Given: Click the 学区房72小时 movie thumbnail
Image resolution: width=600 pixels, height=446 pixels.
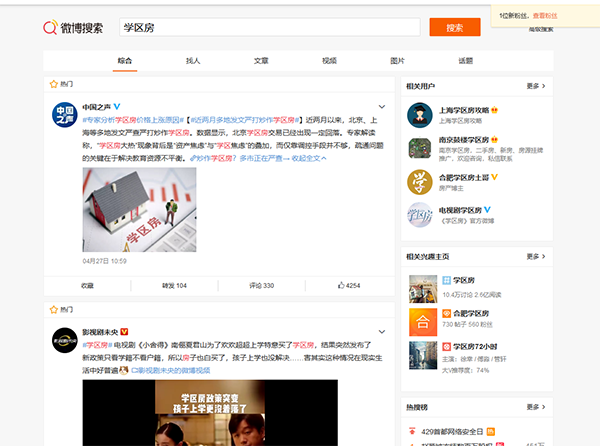Looking at the screenshot, I should click(423, 355).
